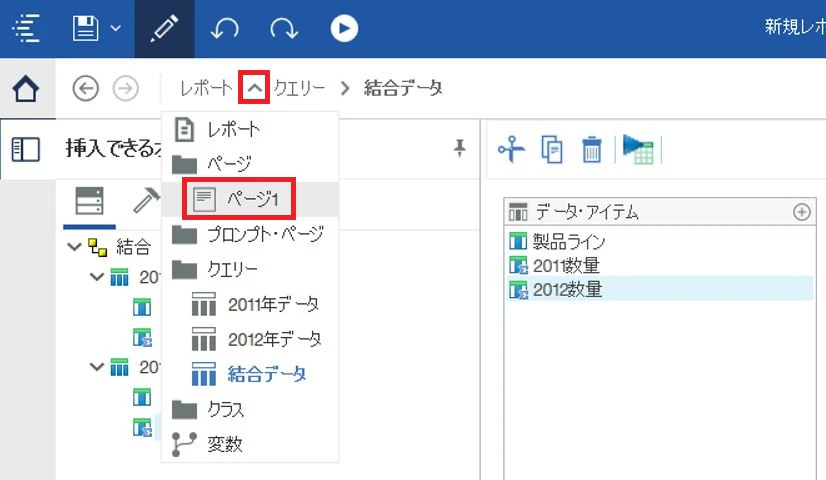Select the 2011数量 data item

659,266
